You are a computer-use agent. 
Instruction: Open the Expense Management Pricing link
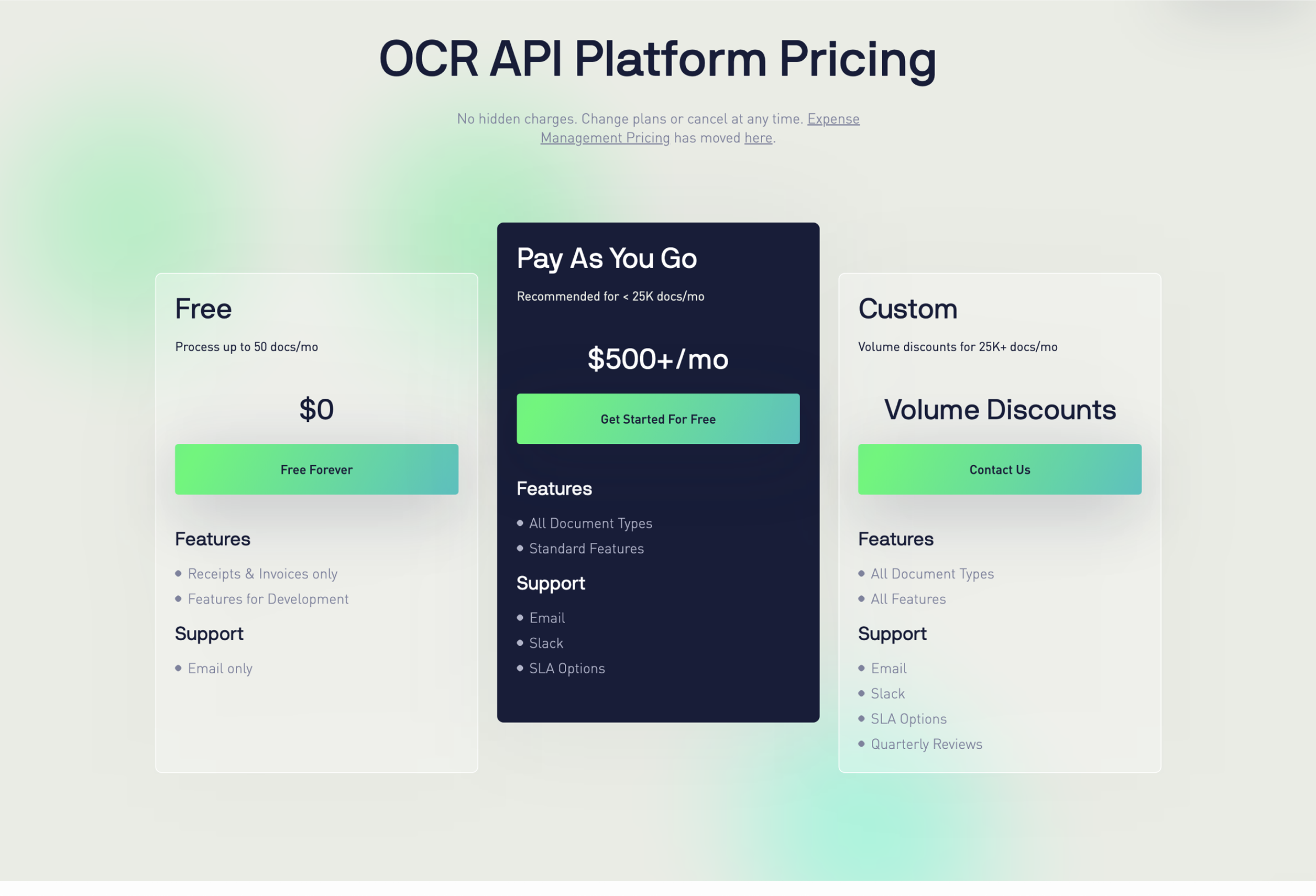(x=605, y=138)
